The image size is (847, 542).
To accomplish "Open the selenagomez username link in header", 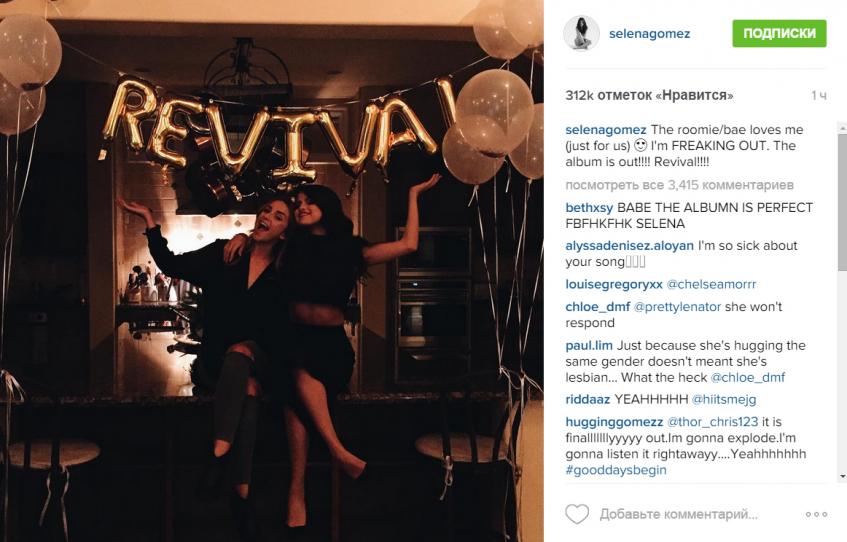I will 649,34.
